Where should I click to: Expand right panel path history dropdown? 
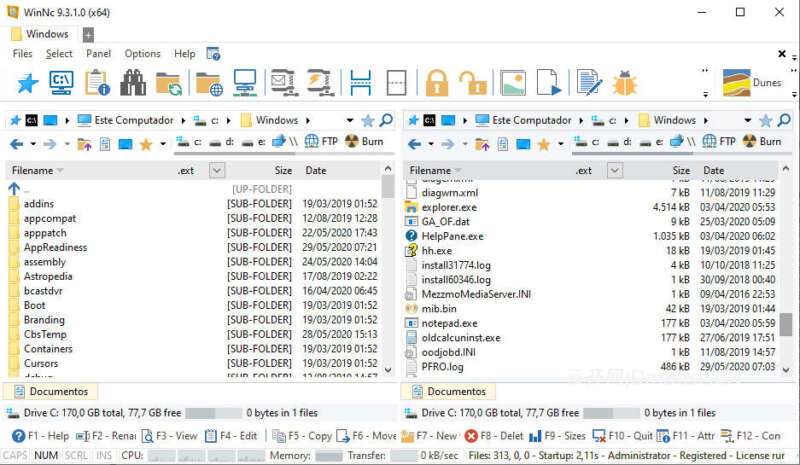(748, 120)
